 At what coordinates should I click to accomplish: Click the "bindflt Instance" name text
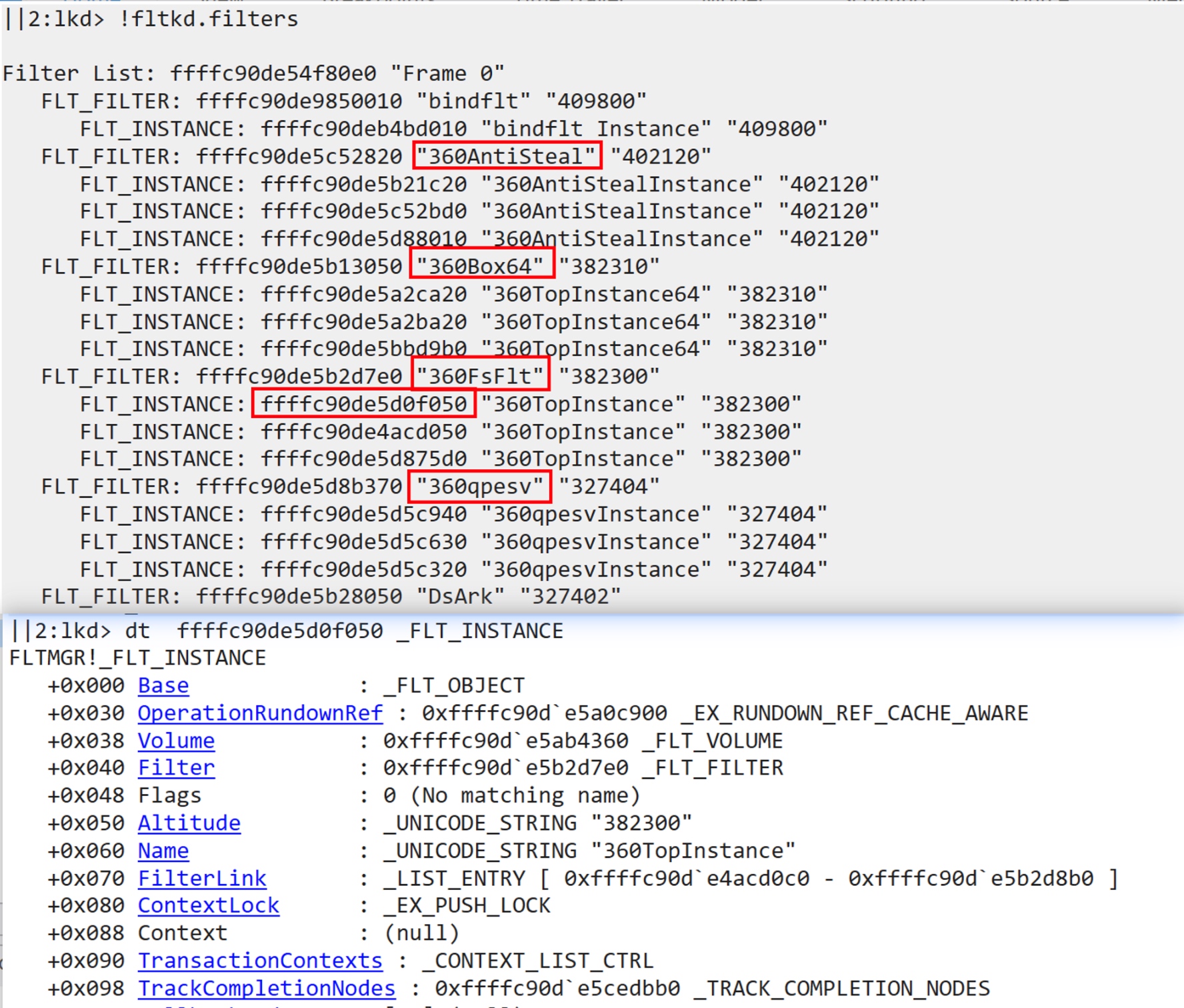[596, 129]
